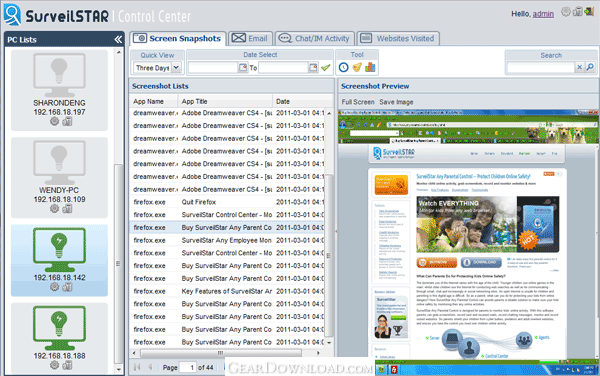Select the 192.168.18.188 computer
The height and width of the screenshot is (376, 600).
[59, 338]
